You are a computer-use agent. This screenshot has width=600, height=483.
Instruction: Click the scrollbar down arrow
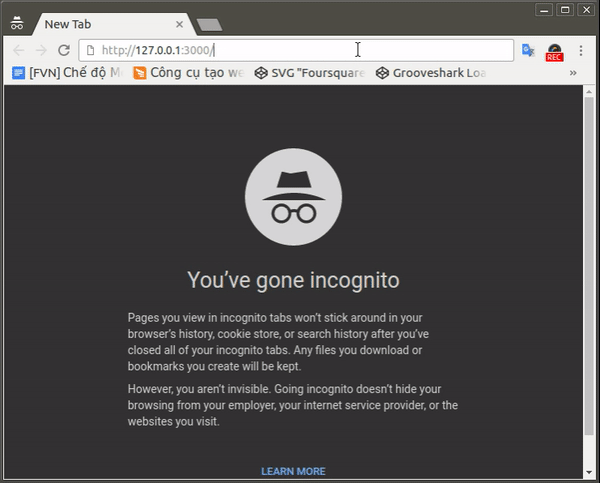click(x=589, y=473)
